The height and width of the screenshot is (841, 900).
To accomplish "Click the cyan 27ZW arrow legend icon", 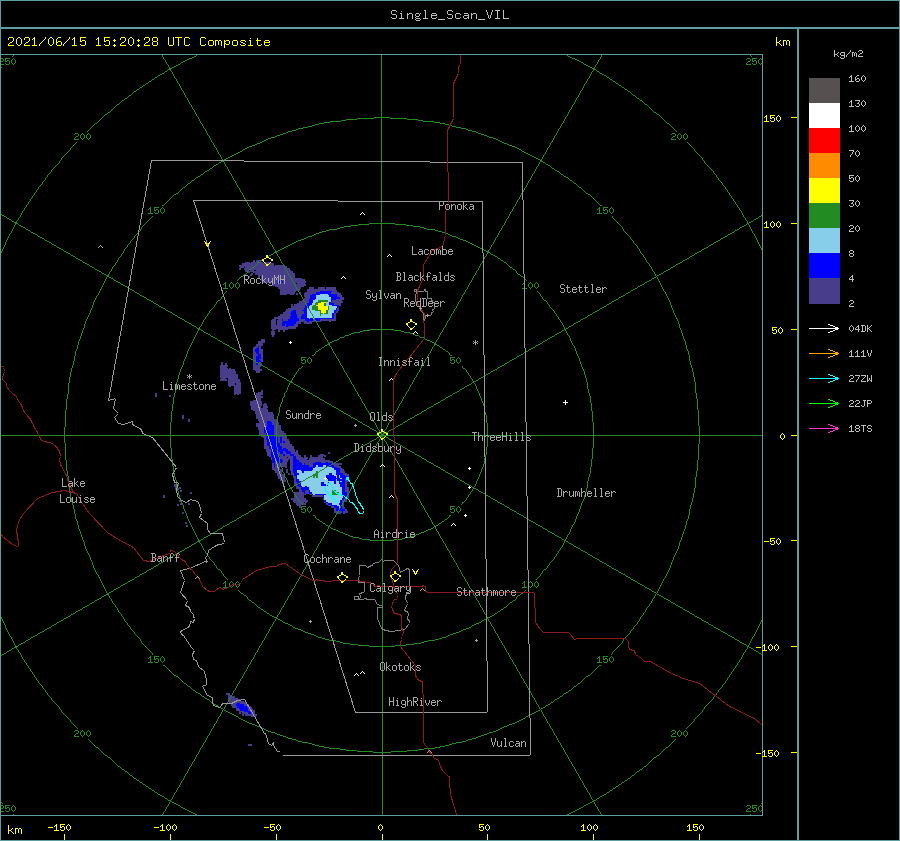I will pos(824,378).
